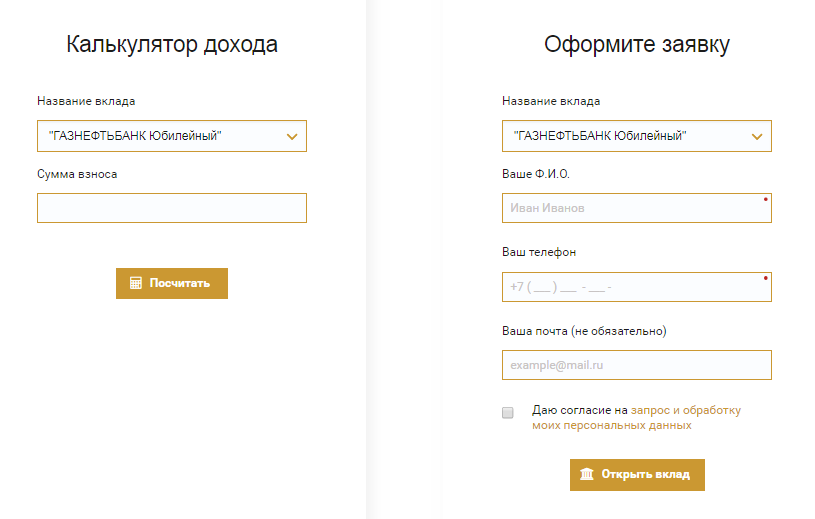
Task: Tick the personal data consent checkbox
Action: click(508, 412)
